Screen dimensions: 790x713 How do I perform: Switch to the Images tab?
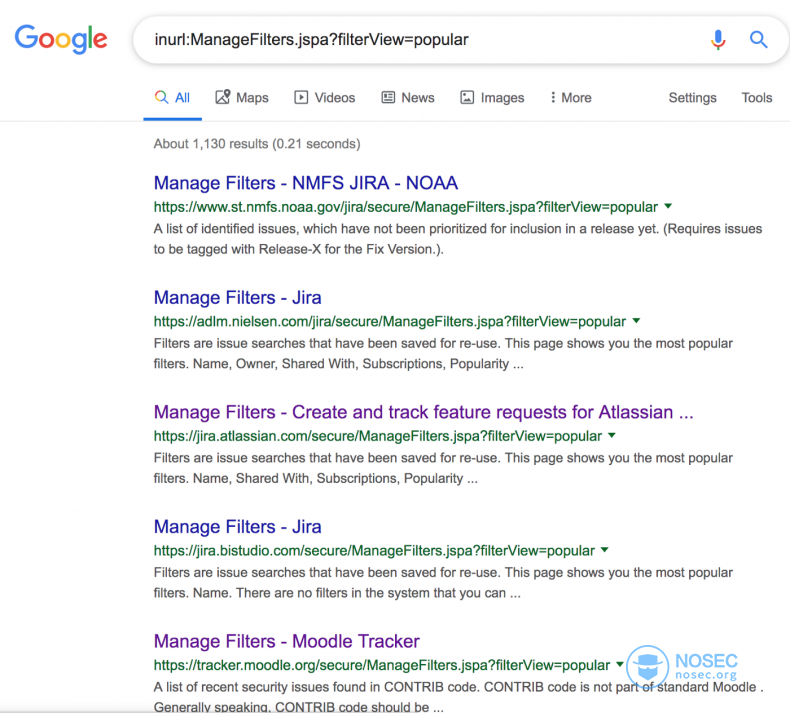point(492,98)
